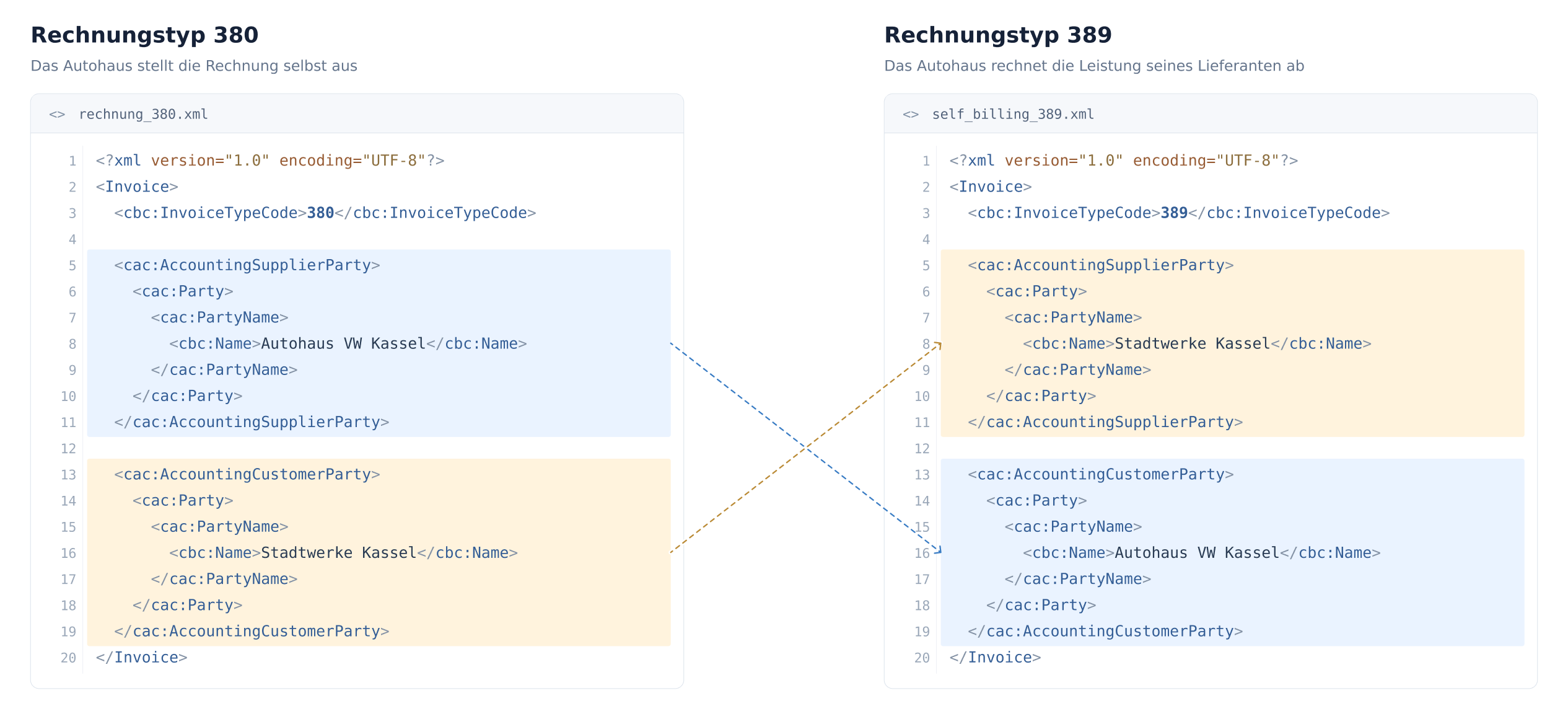Click opening Invoice tag in right file
The image size is (1568, 724).
(x=991, y=187)
